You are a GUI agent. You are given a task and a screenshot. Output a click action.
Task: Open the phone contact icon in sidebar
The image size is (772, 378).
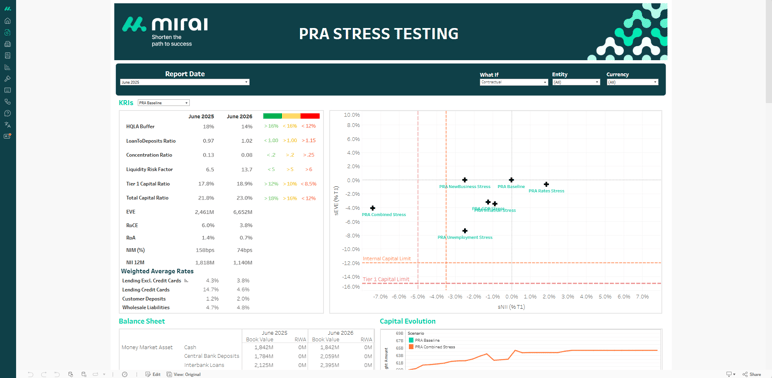point(7,102)
